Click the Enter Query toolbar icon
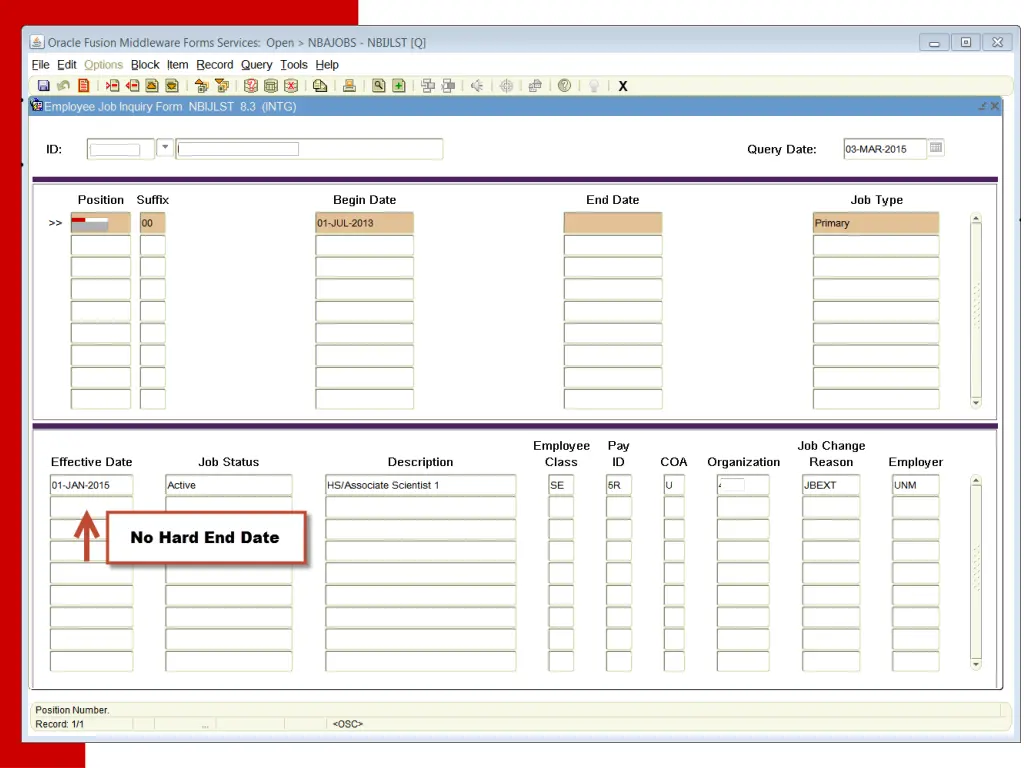1024x768 pixels. 250,86
